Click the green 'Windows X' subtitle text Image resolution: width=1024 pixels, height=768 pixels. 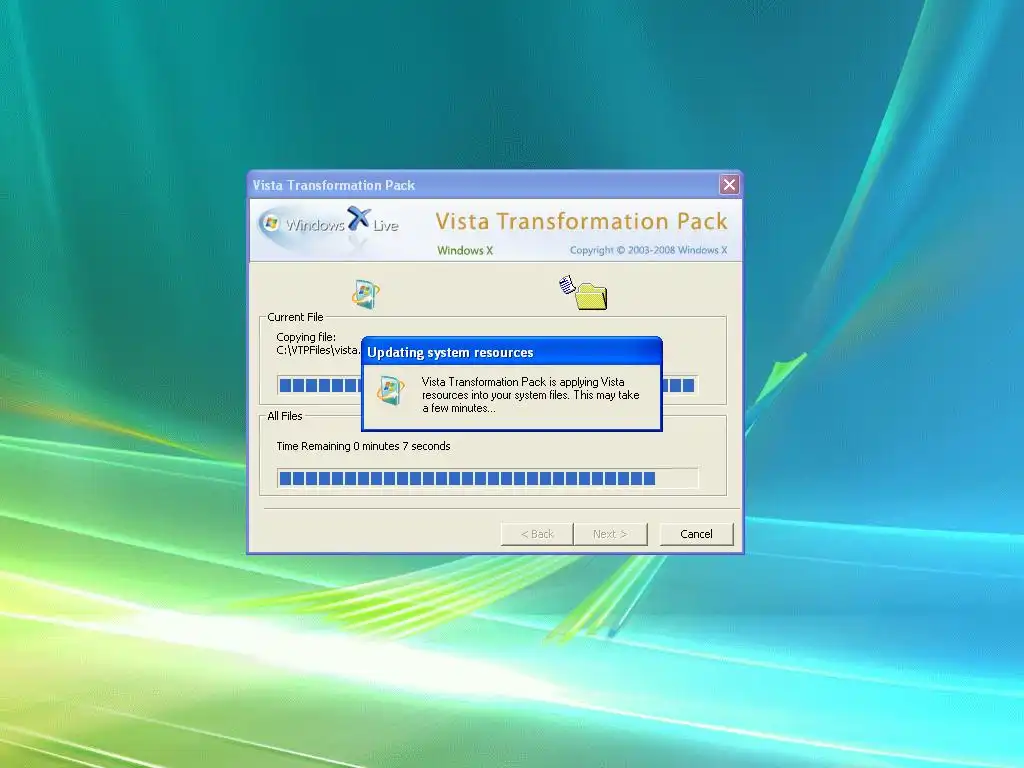[465, 250]
